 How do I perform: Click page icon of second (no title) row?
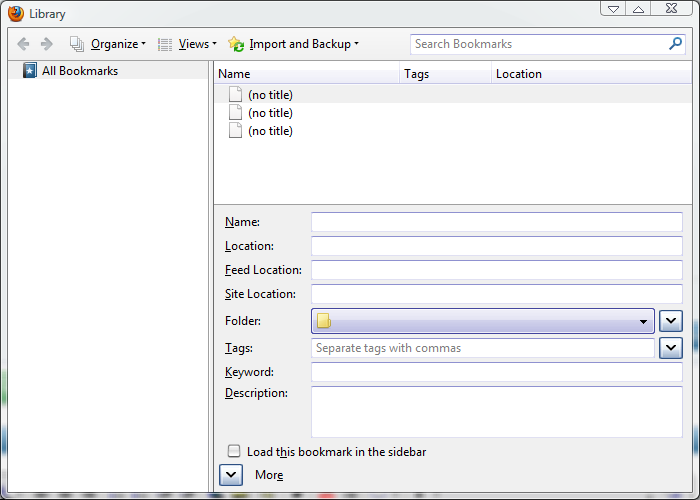tap(235, 112)
